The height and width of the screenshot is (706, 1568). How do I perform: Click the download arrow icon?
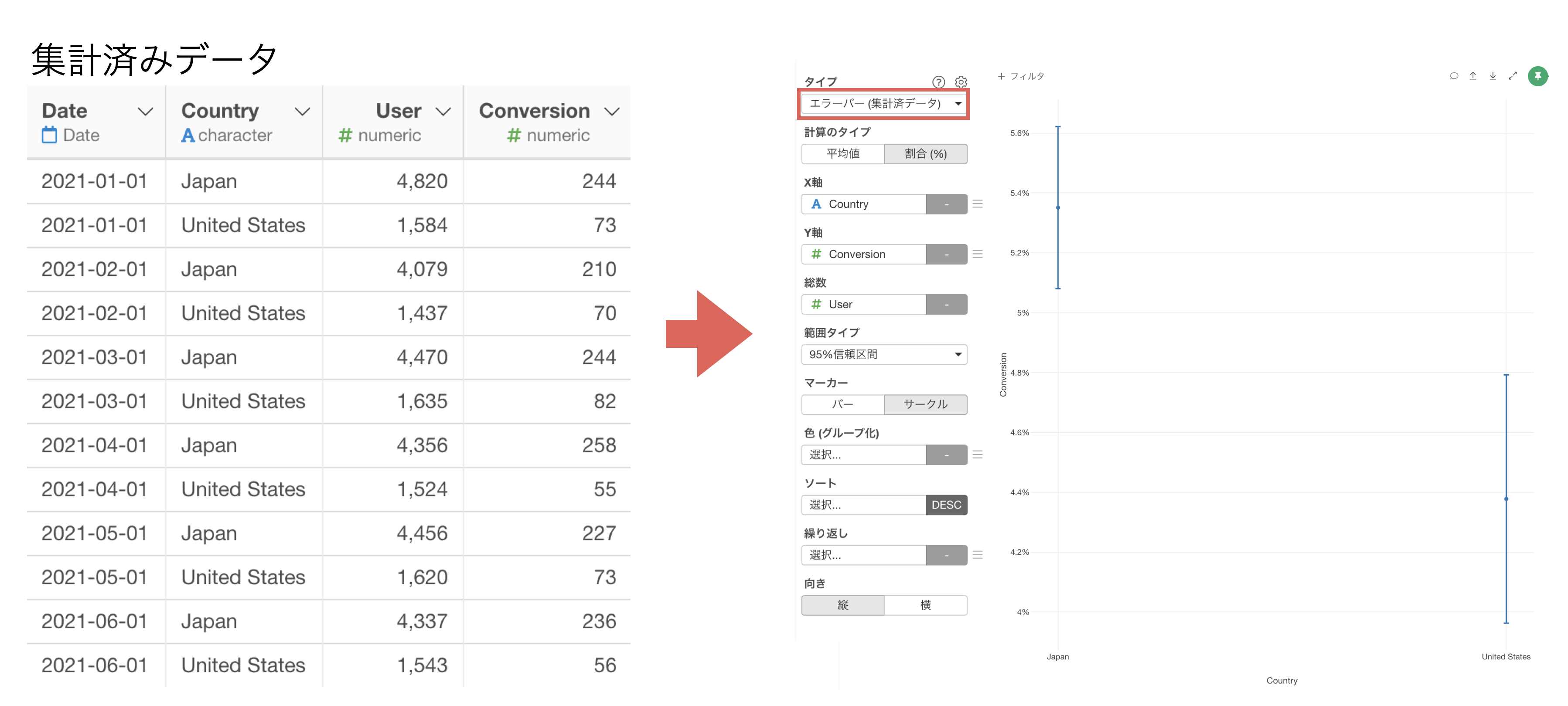click(x=1493, y=76)
